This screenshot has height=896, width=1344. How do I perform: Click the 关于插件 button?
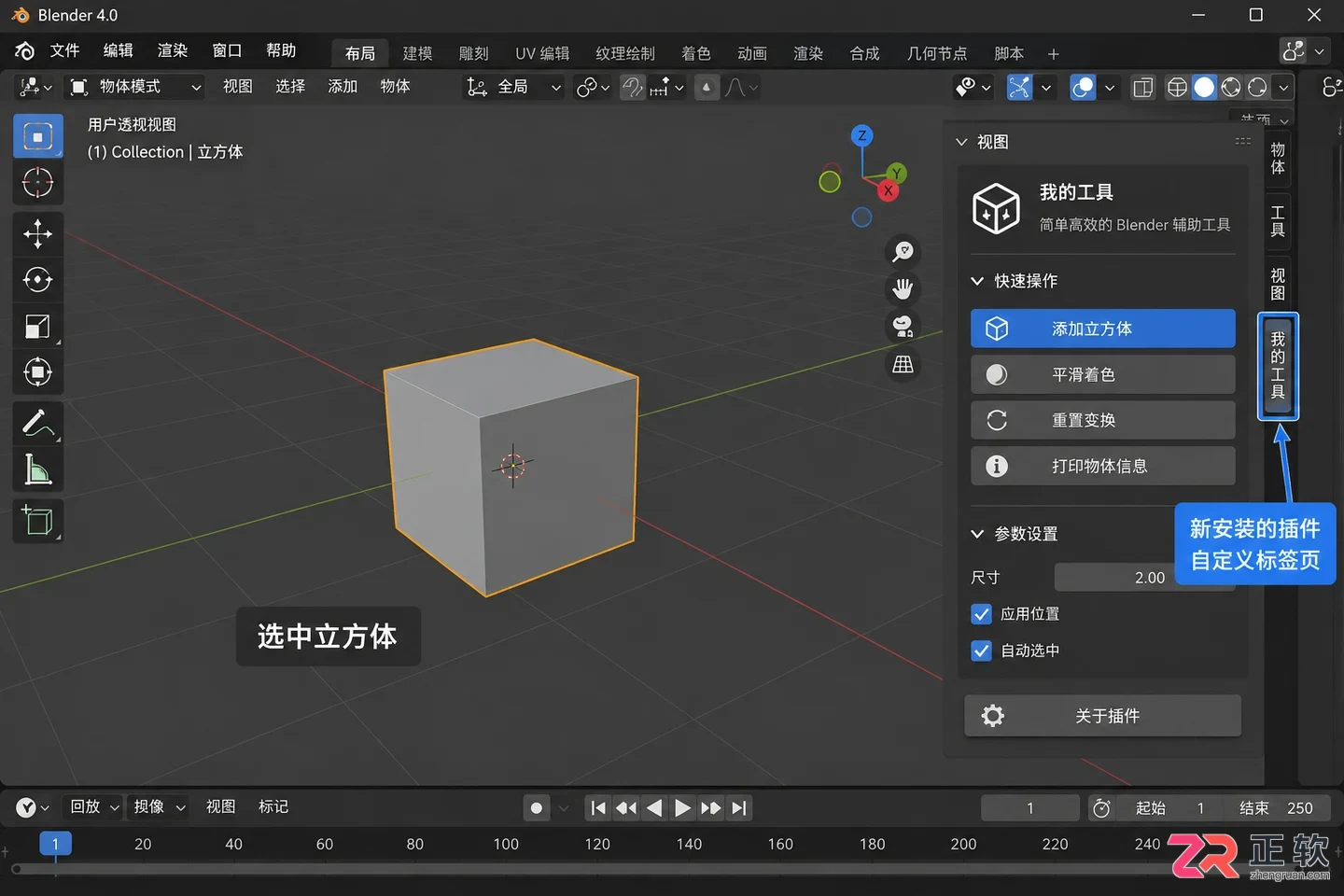(x=1102, y=716)
